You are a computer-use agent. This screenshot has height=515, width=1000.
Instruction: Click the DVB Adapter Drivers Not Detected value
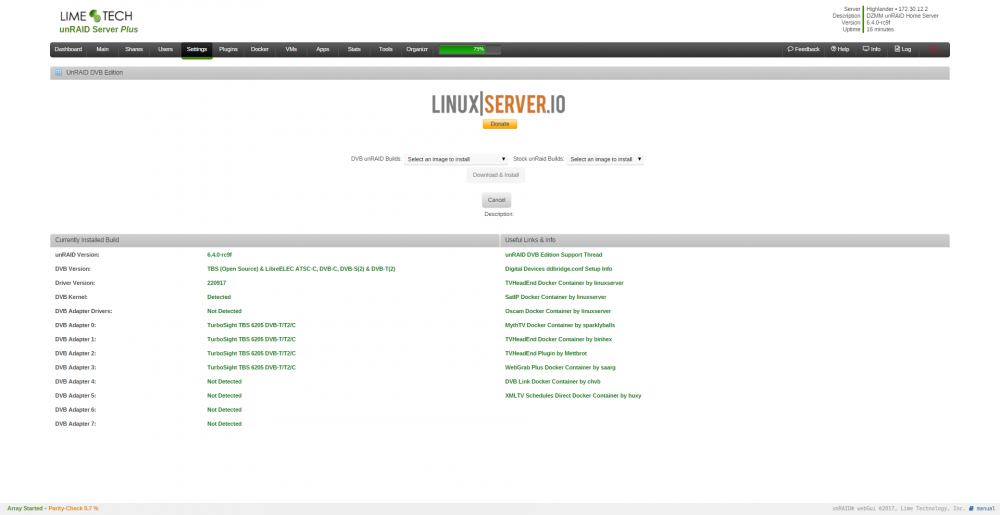point(224,311)
